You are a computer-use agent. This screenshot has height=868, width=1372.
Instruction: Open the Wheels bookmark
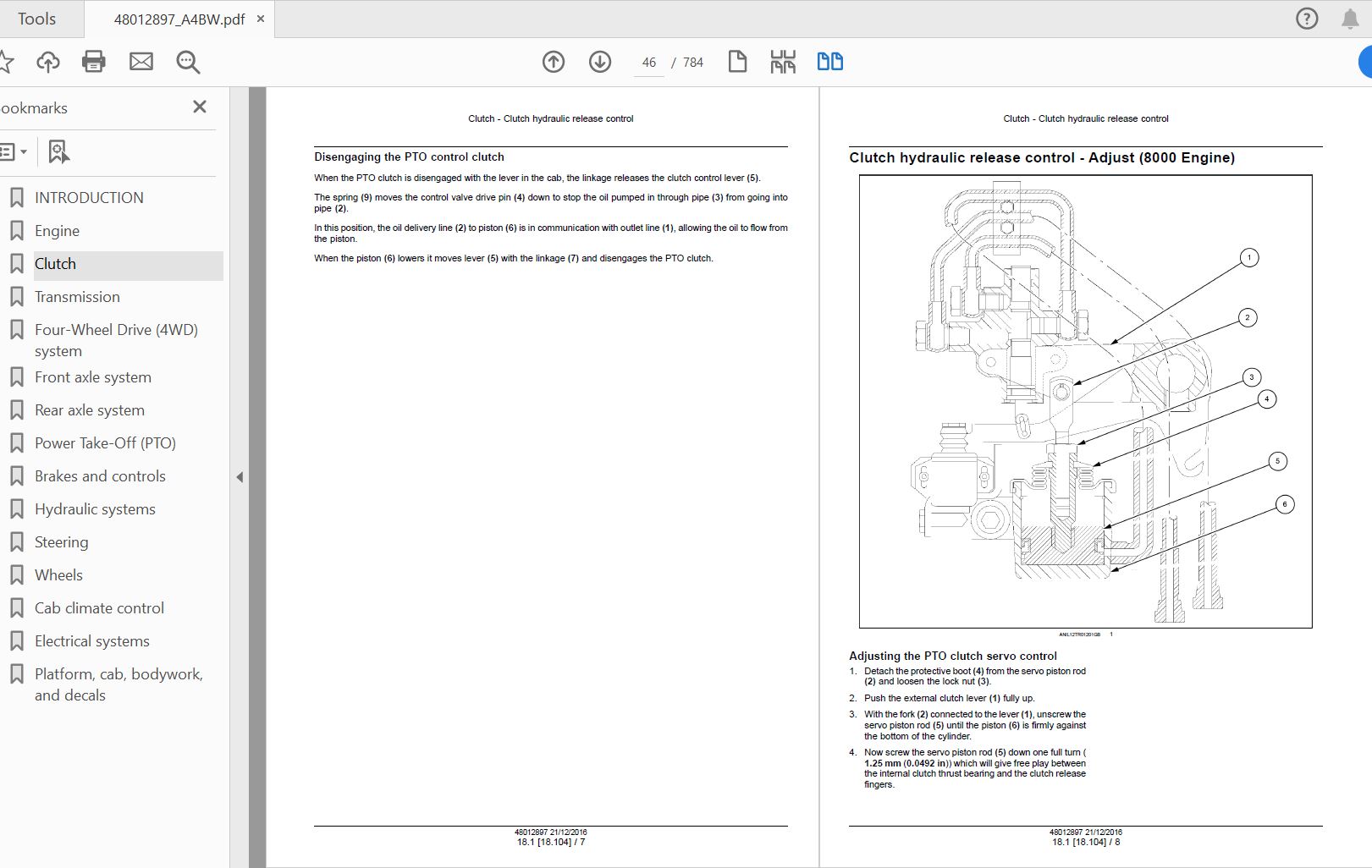point(58,575)
